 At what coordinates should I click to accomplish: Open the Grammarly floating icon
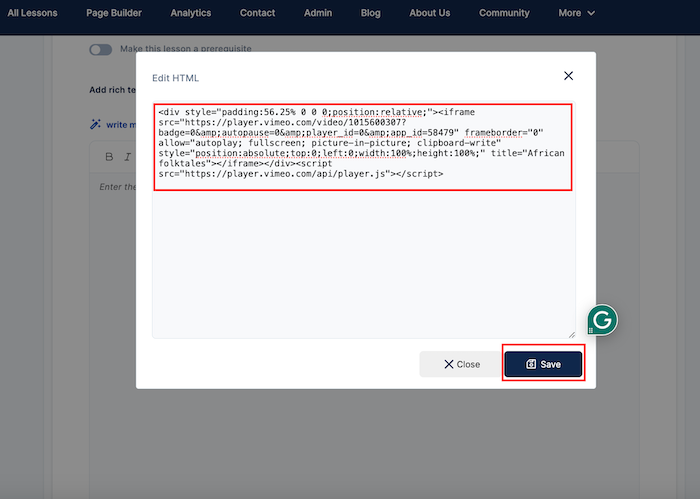click(602, 320)
